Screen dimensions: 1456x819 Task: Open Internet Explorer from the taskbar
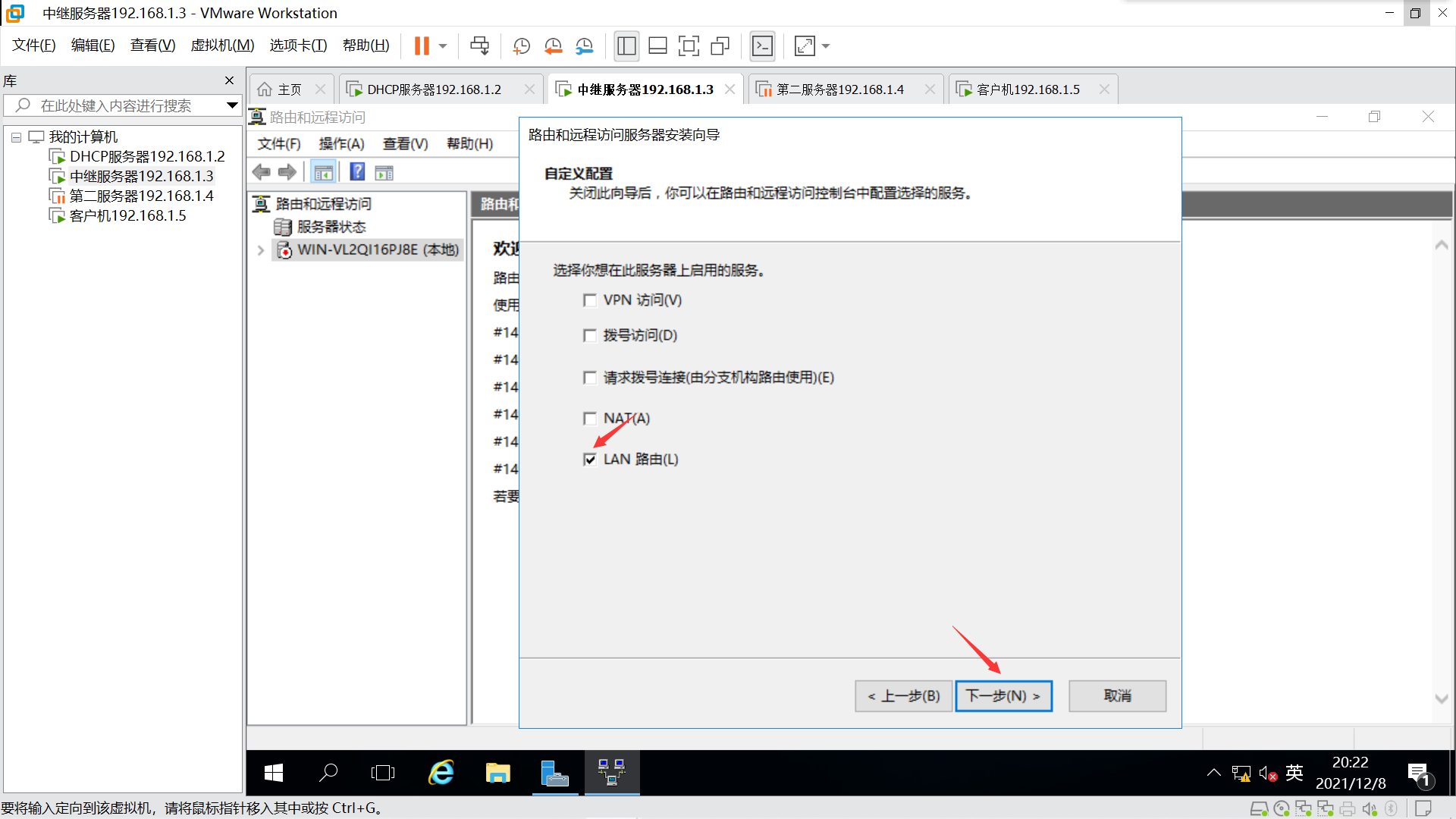click(441, 773)
